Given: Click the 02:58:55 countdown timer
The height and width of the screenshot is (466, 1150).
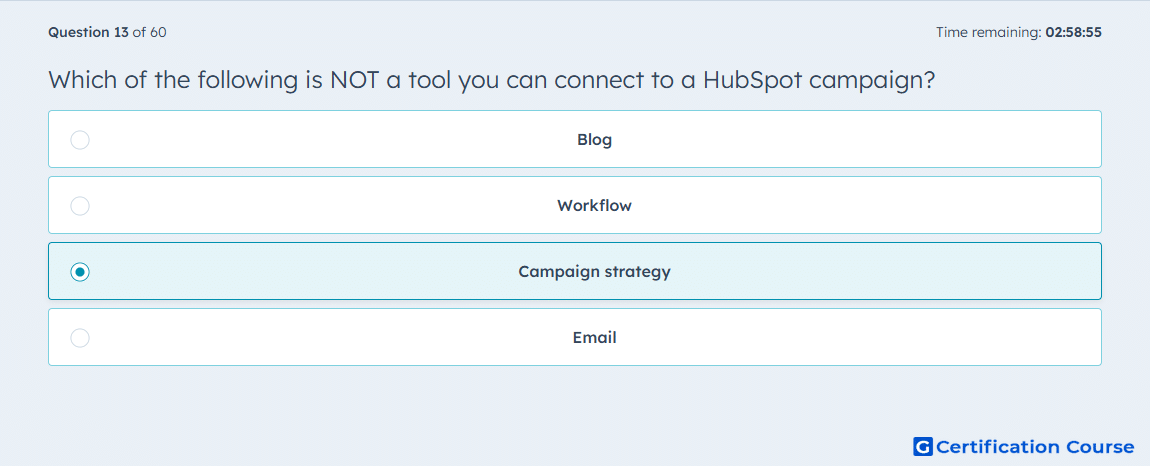Looking at the screenshot, I should point(1074,32).
